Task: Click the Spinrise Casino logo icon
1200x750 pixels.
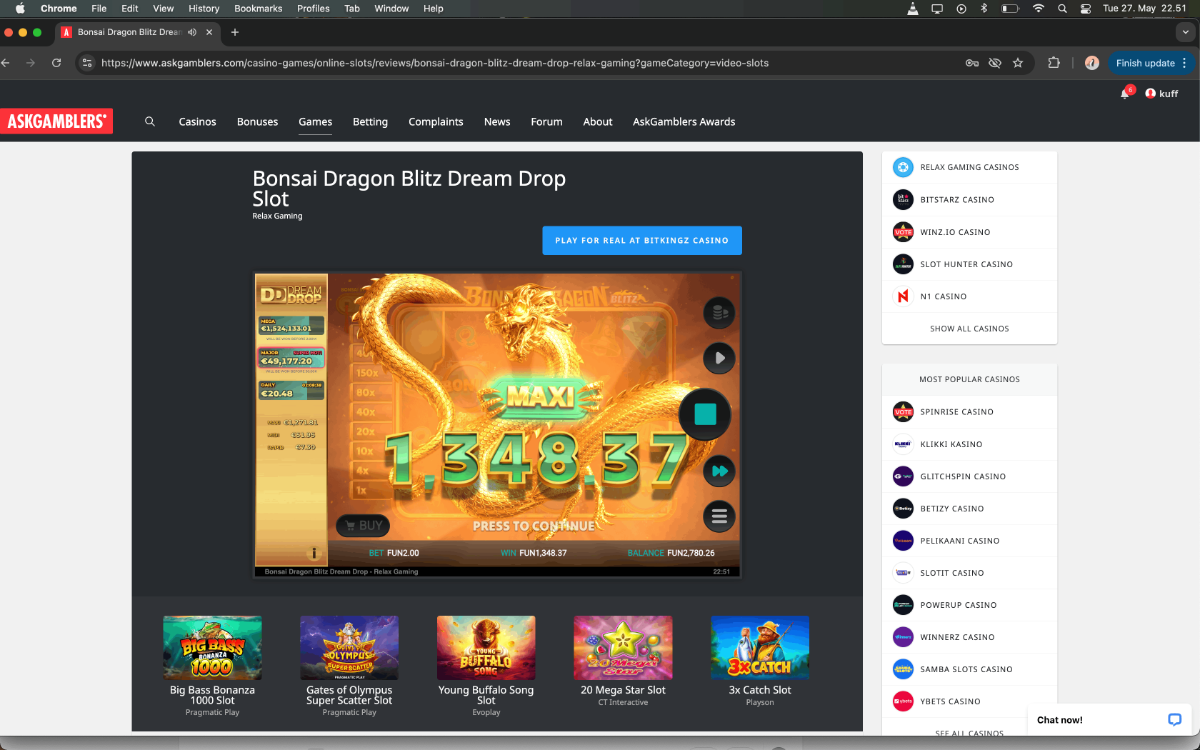Action: click(903, 412)
